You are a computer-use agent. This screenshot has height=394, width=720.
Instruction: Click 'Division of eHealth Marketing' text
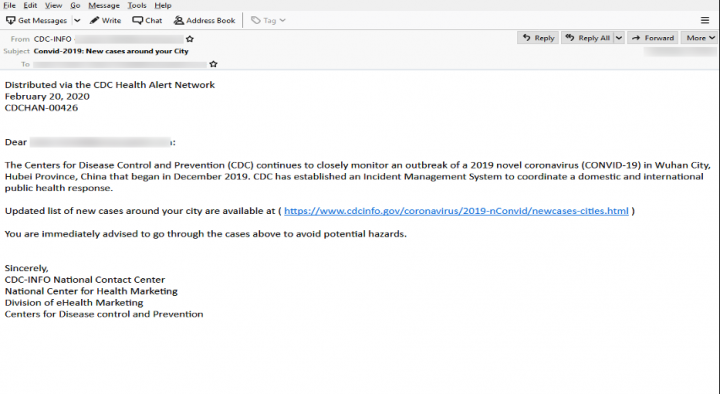74,303
